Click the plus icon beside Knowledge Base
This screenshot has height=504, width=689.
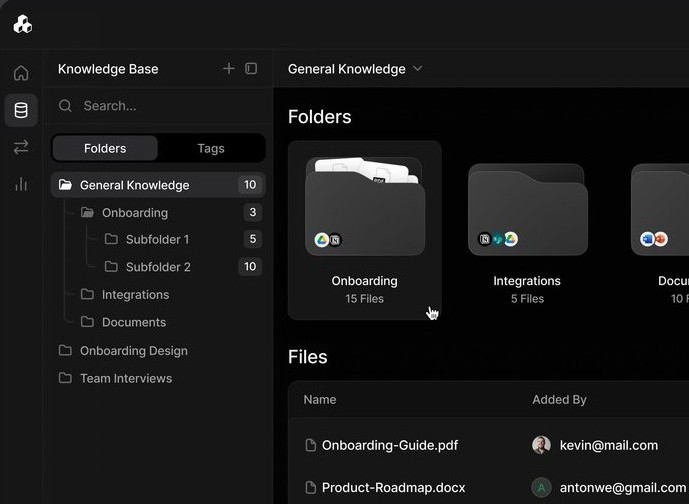228,69
